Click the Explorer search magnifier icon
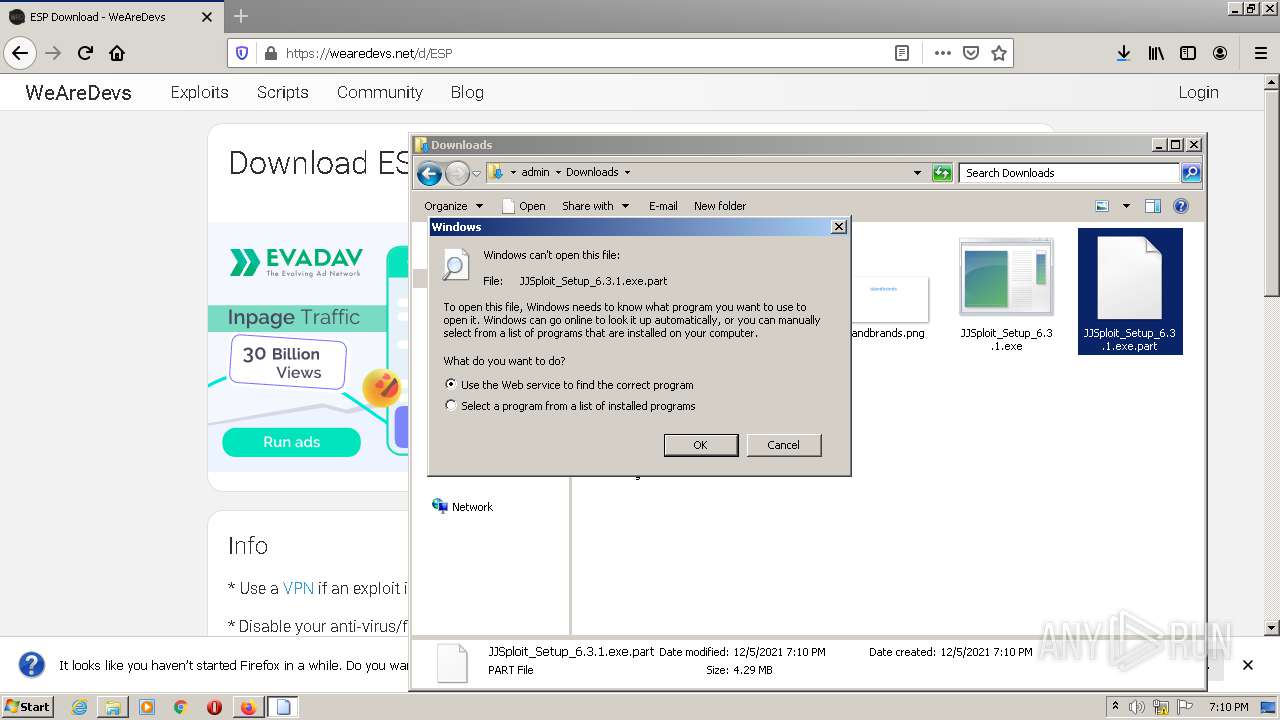1280x720 pixels. pyautogui.click(x=1190, y=173)
